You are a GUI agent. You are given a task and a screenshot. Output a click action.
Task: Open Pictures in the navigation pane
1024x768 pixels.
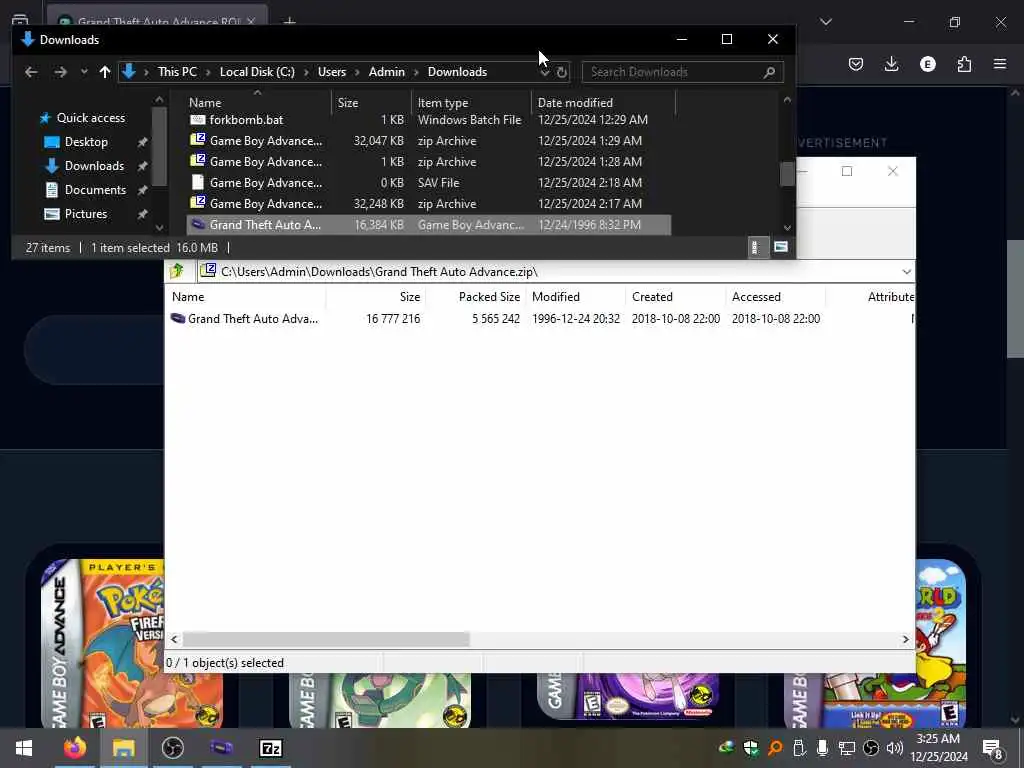pos(86,214)
